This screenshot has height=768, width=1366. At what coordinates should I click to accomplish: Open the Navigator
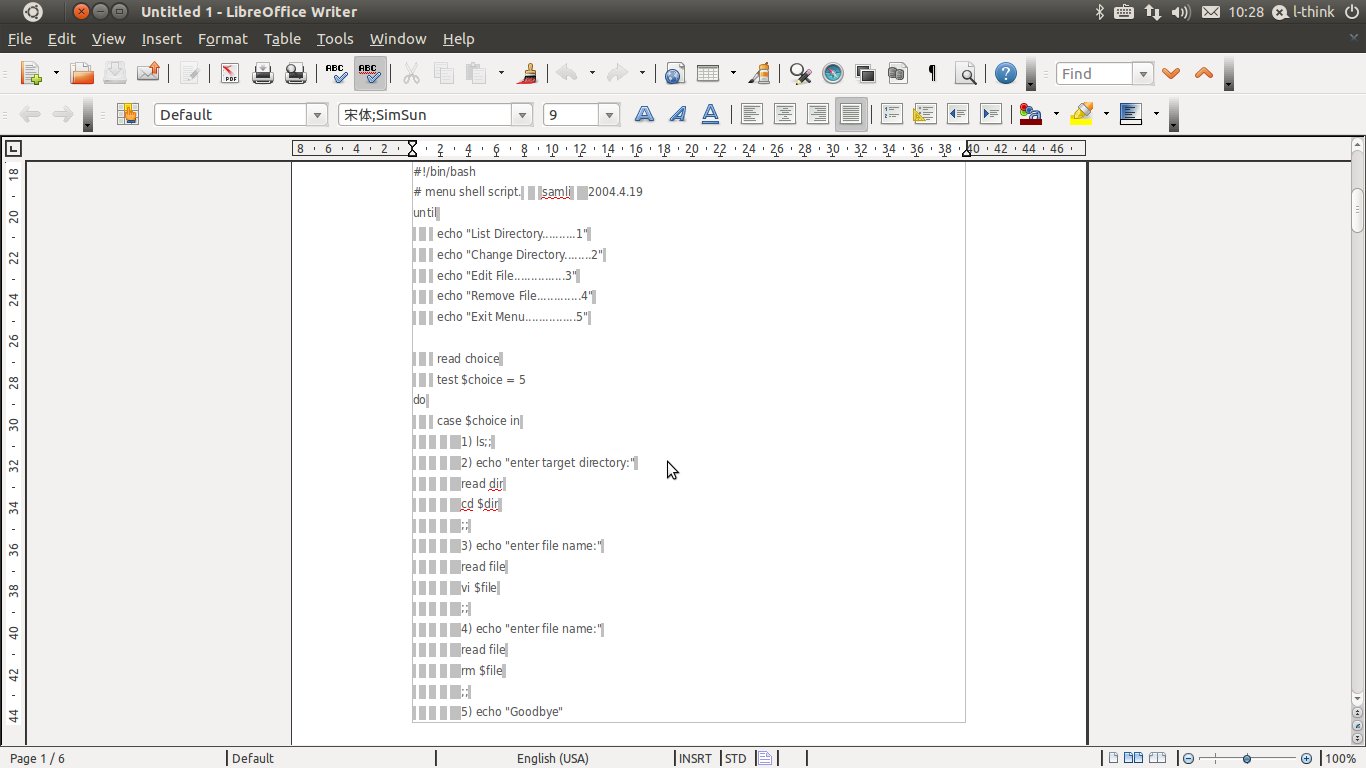[x=833, y=73]
